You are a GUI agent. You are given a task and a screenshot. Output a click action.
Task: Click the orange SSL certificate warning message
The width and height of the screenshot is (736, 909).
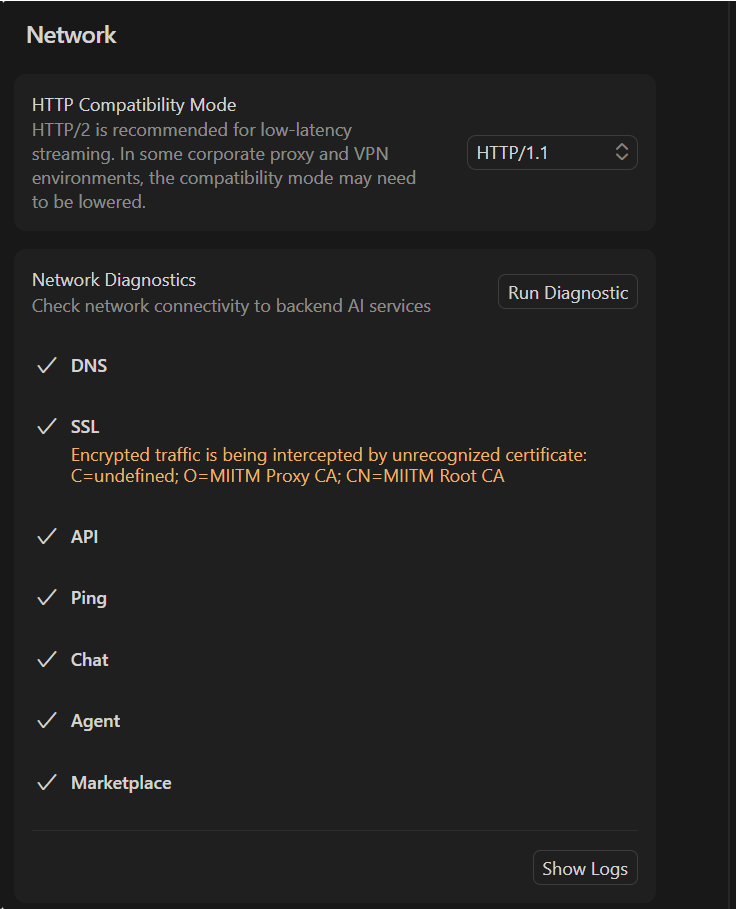click(328, 466)
